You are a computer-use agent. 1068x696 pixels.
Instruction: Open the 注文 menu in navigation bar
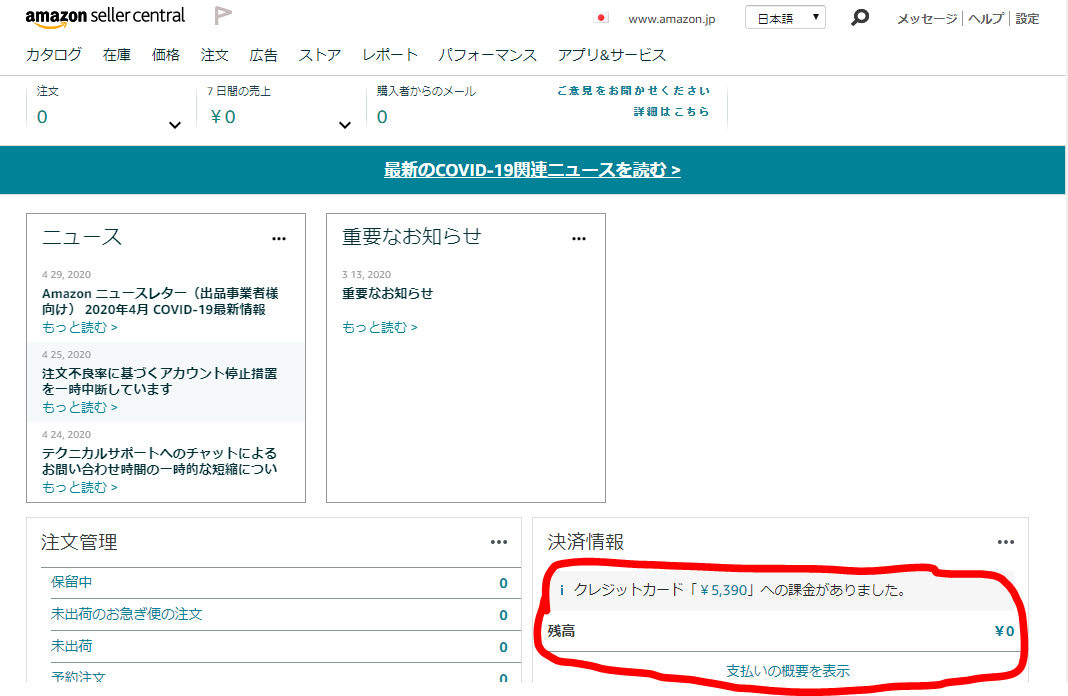215,55
